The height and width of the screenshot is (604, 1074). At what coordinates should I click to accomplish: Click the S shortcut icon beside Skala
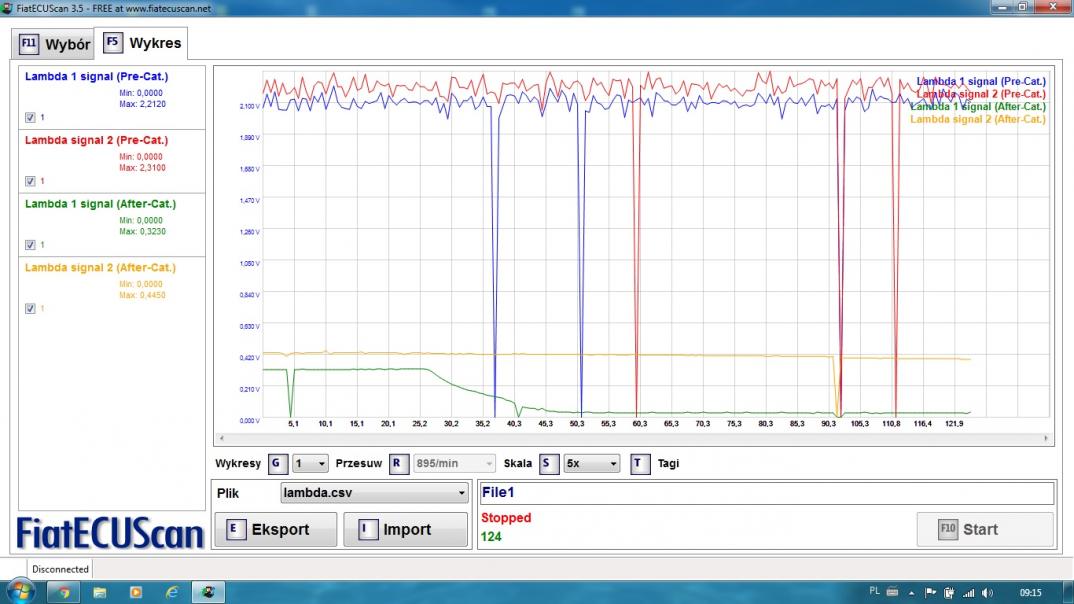tap(548, 464)
